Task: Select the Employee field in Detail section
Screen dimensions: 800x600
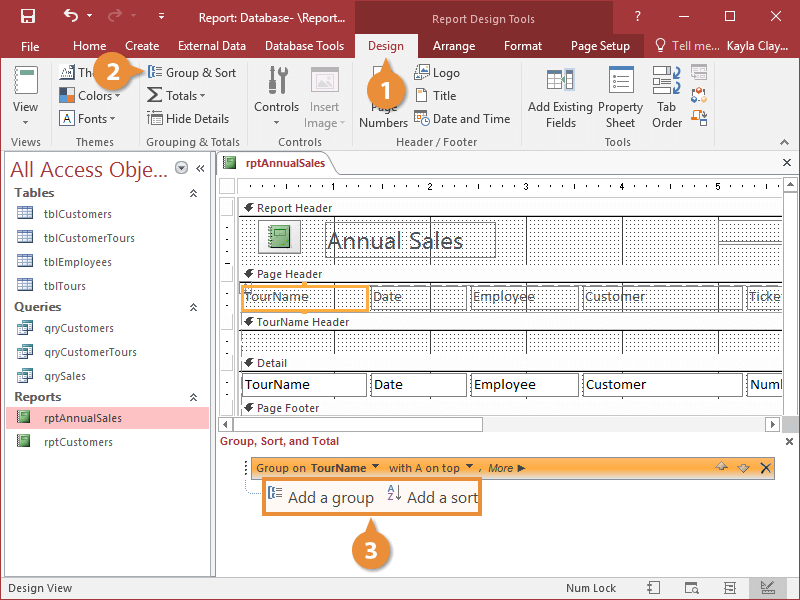Action: [x=526, y=385]
